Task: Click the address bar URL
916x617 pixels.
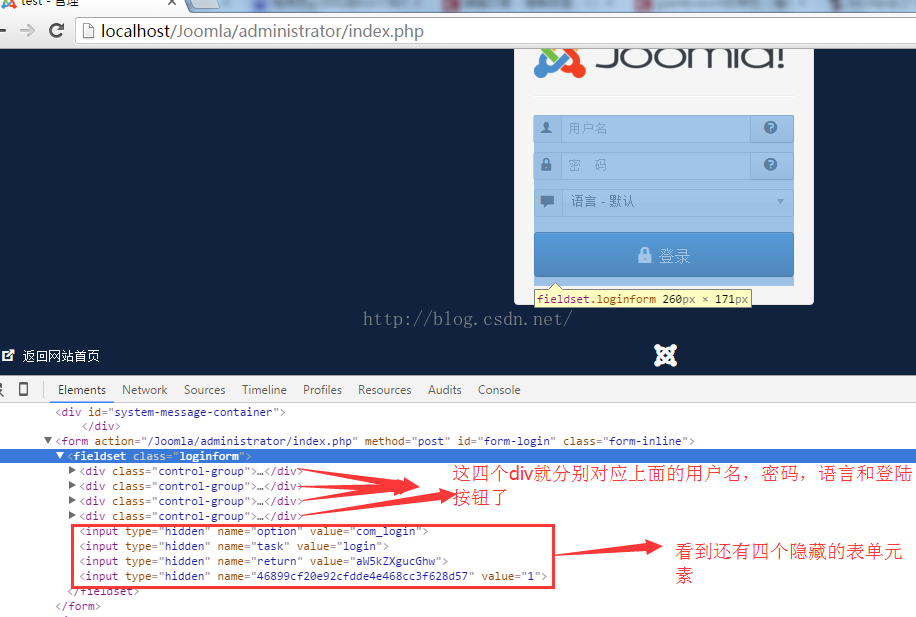Action: pos(262,31)
